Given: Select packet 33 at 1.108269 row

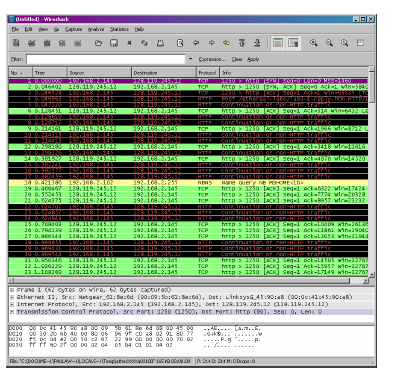Looking at the screenshot, I should 188,272.
